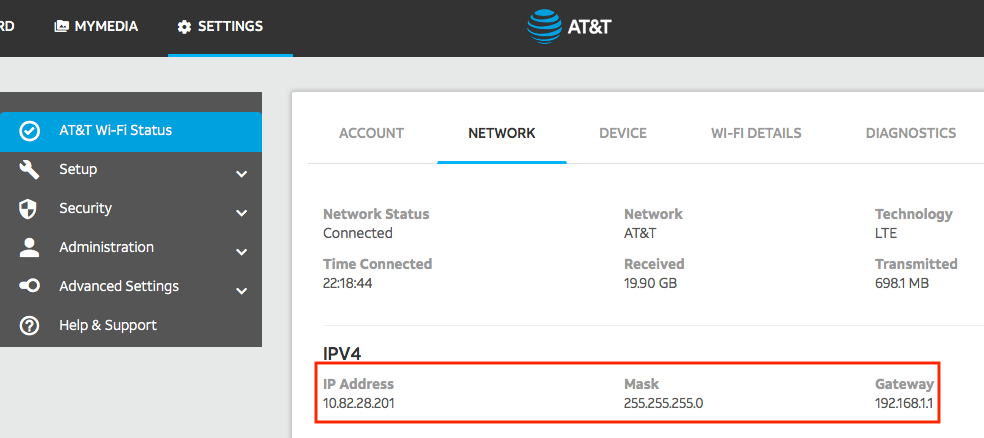Screen dimensions: 984x438
Task: Click the Wi-Fi Status checkmark icon
Action: coord(30,131)
